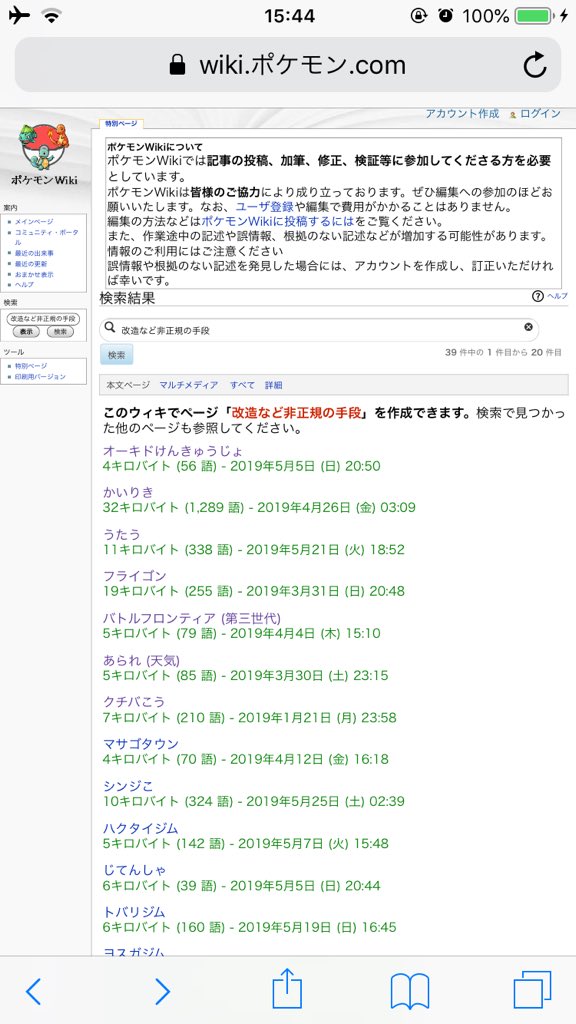Open result ハクタイジム
The height and width of the screenshot is (1024, 576).
pyautogui.click(x=140, y=828)
